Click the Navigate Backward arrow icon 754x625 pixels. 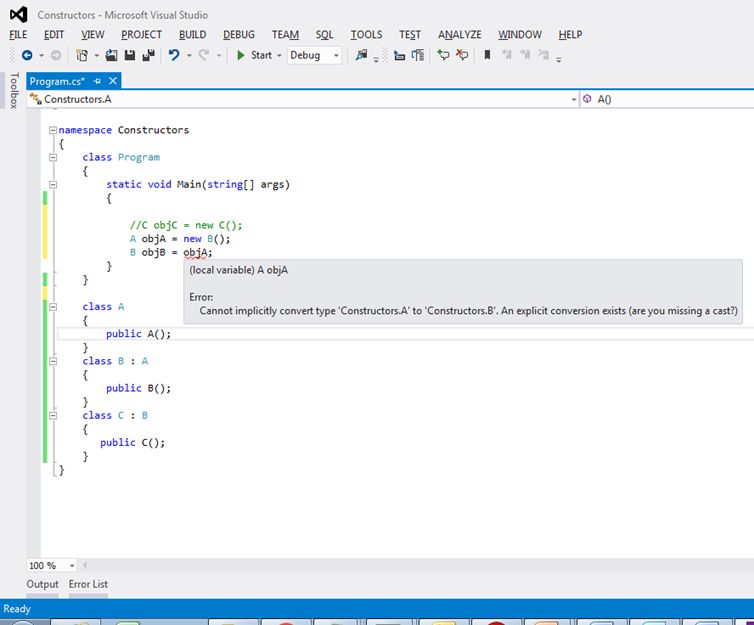[x=26, y=56]
